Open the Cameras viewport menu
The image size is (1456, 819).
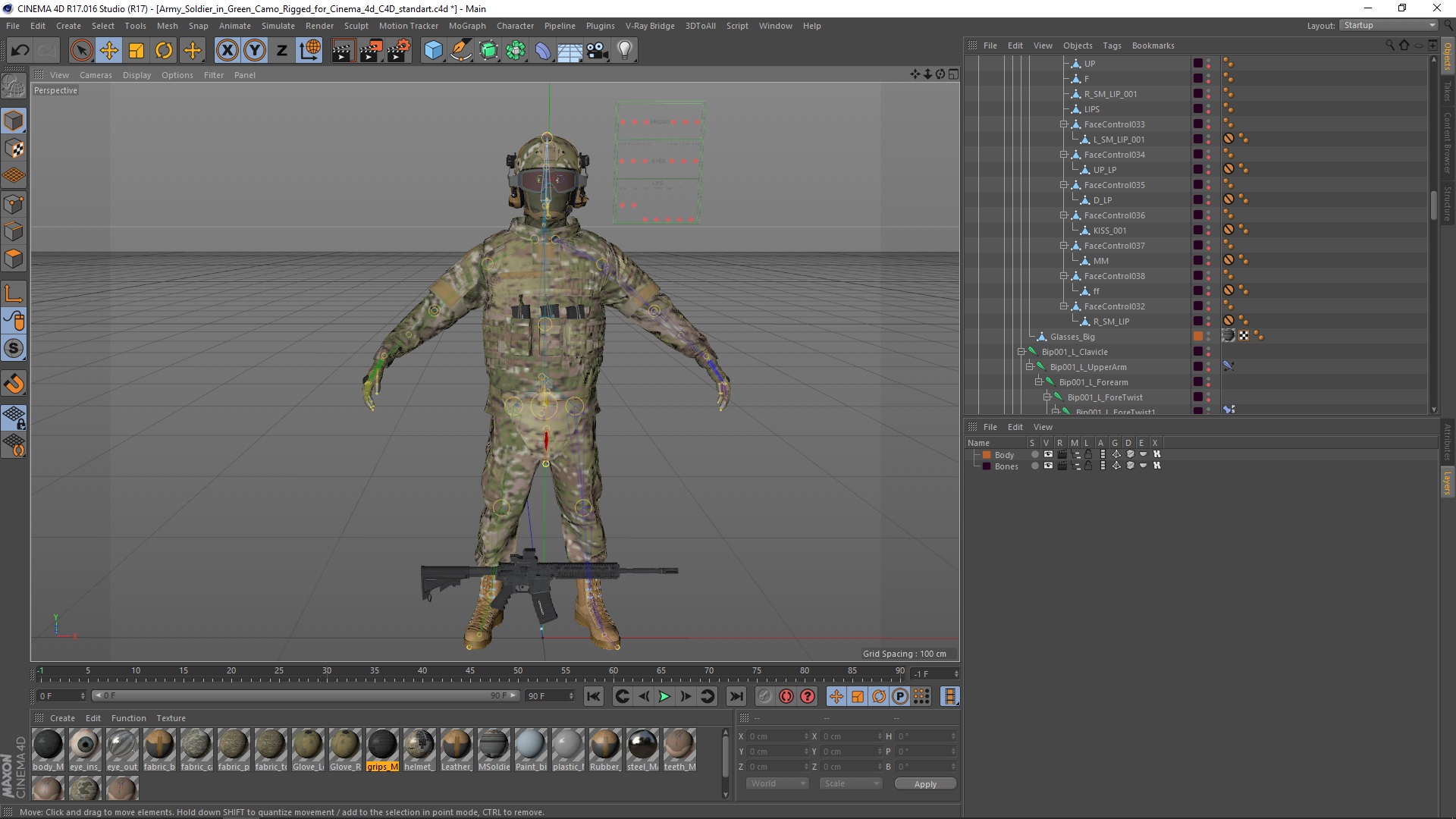(x=96, y=75)
